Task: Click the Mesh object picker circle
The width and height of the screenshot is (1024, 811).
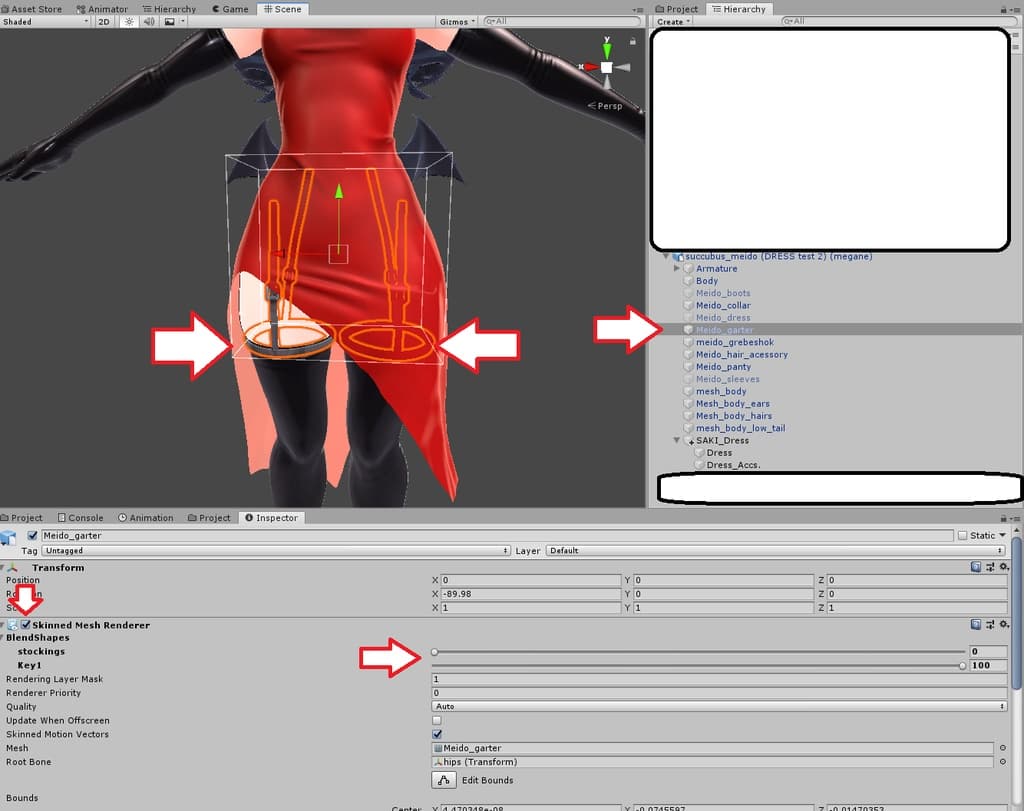Action: pyautogui.click(x=1002, y=748)
